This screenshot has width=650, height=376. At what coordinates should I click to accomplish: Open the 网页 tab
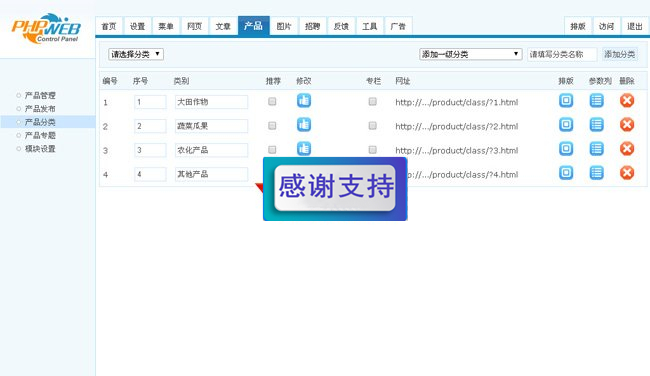[194, 27]
